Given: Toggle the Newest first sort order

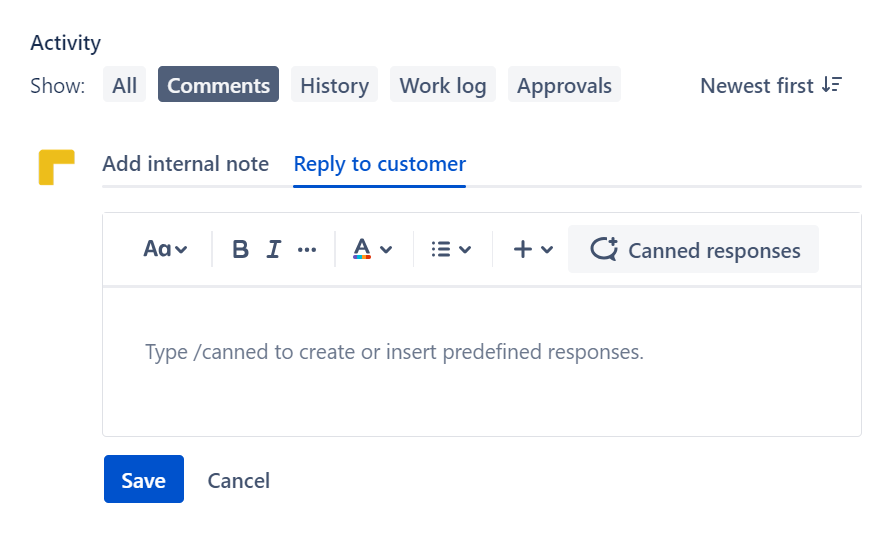Looking at the screenshot, I should click(771, 86).
